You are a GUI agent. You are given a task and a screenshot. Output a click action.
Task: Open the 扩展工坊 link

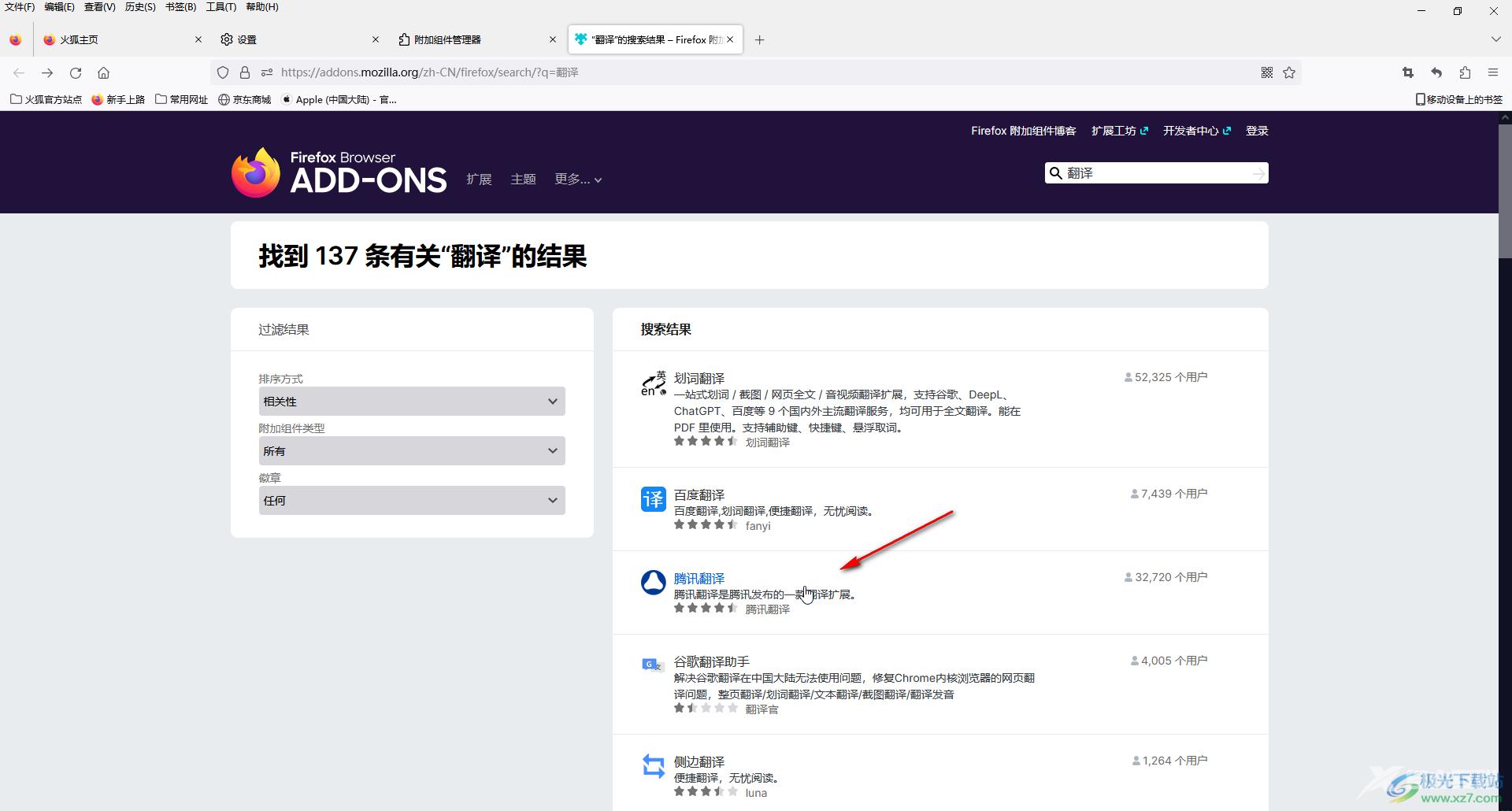1120,131
